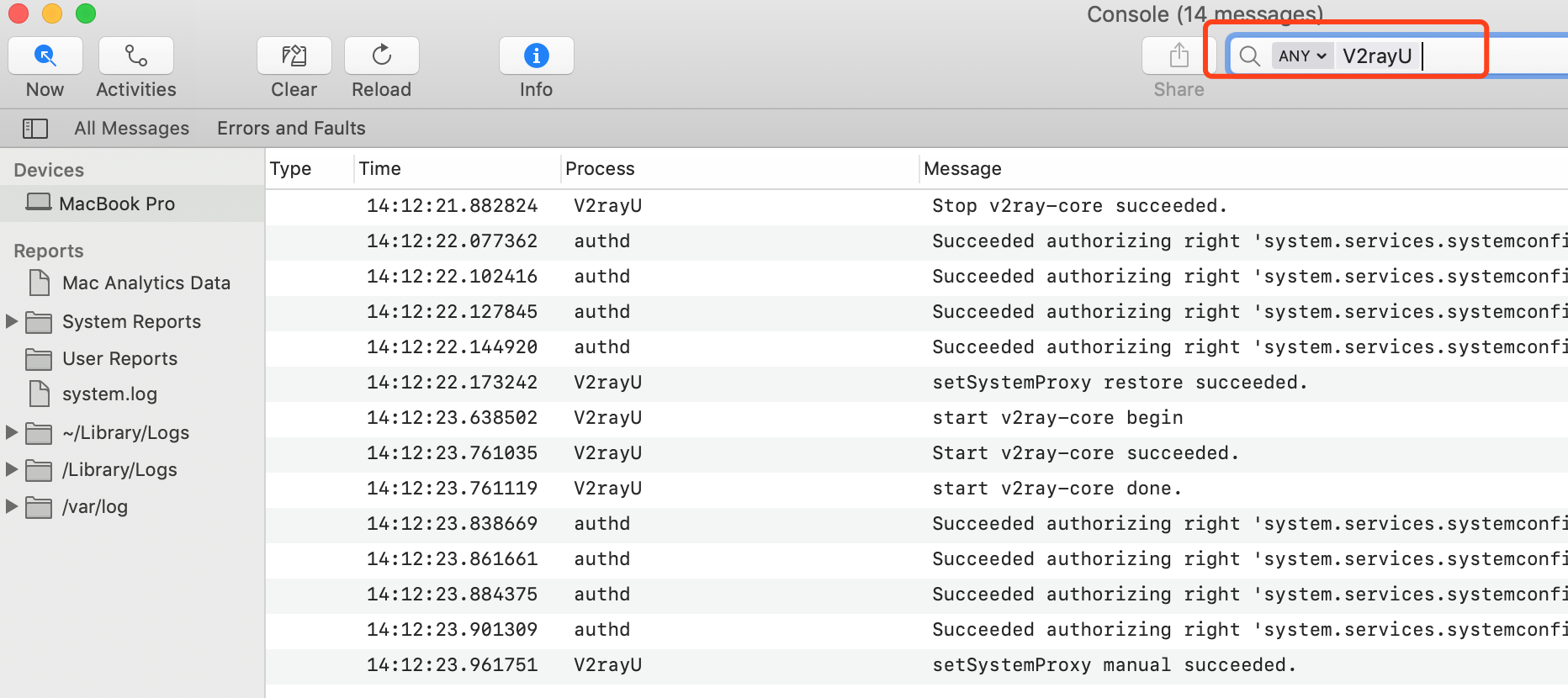The width and height of the screenshot is (1568, 698).
Task: Expand the /var/log folder
Action: tap(12, 506)
